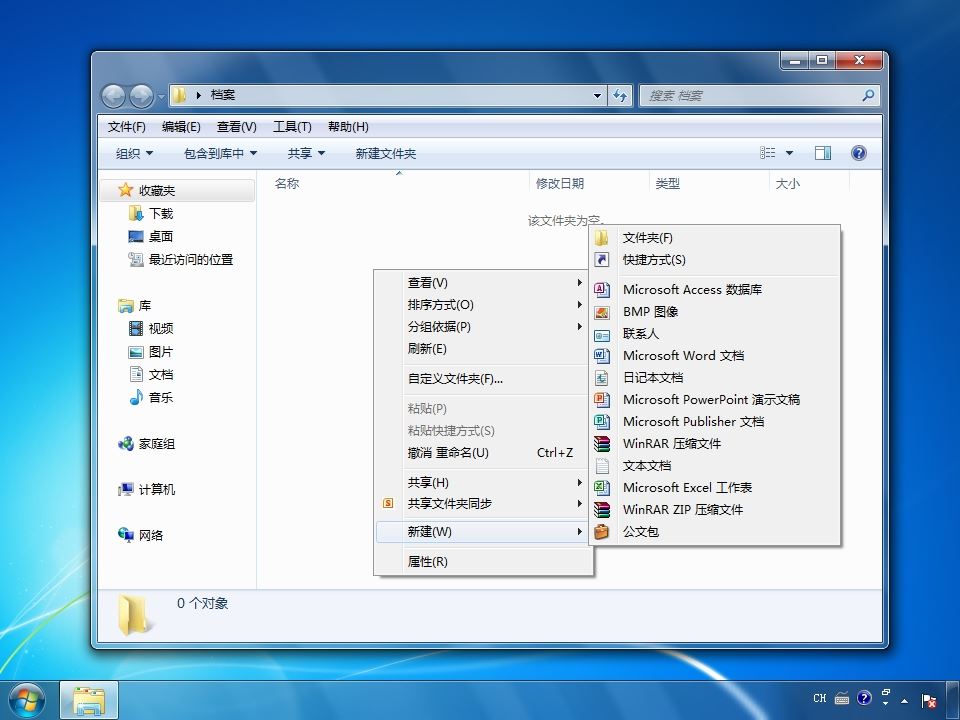Open the 工具(T) menu
Image resolution: width=960 pixels, height=720 pixels.
292,127
